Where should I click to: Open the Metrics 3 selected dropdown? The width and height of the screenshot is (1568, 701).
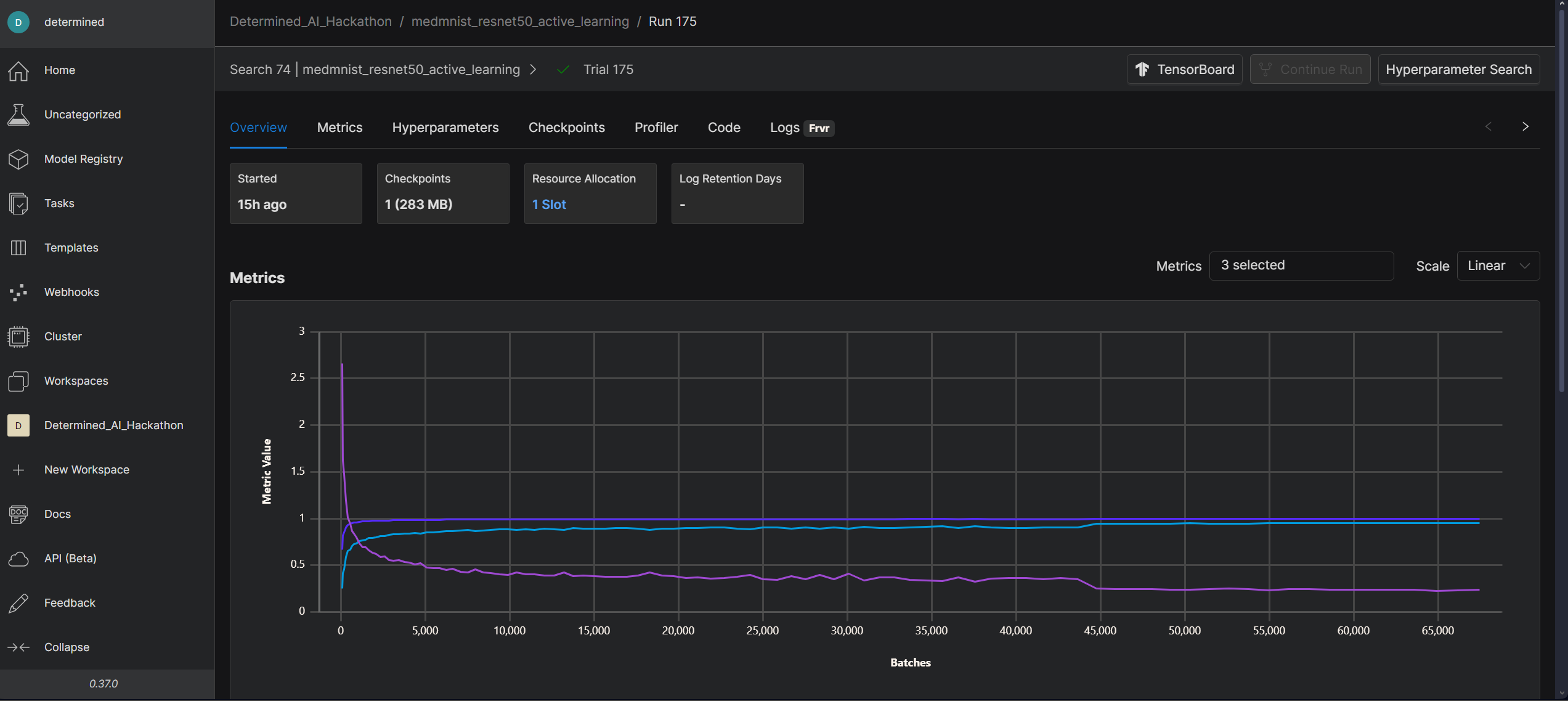coord(1301,266)
